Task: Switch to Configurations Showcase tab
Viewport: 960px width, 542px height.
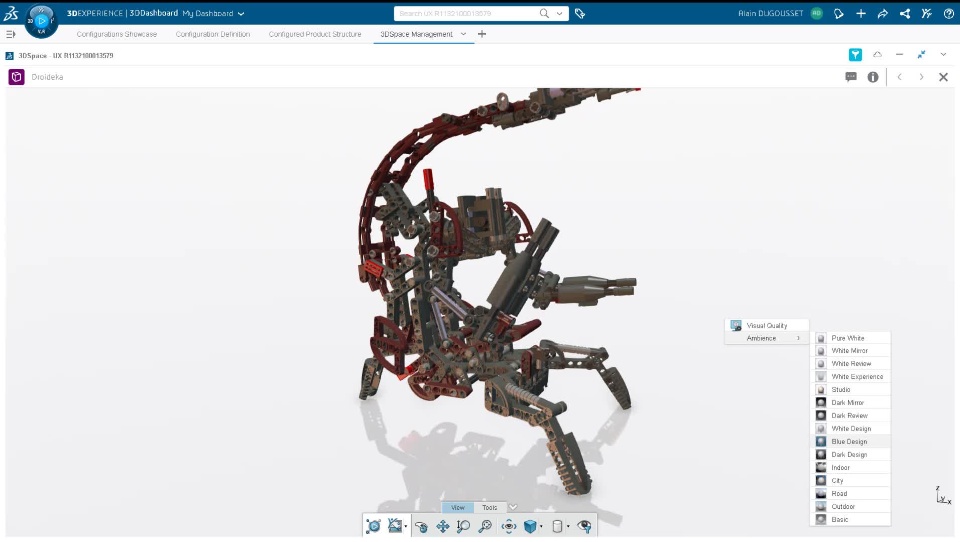Action: pyautogui.click(x=116, y=34)
